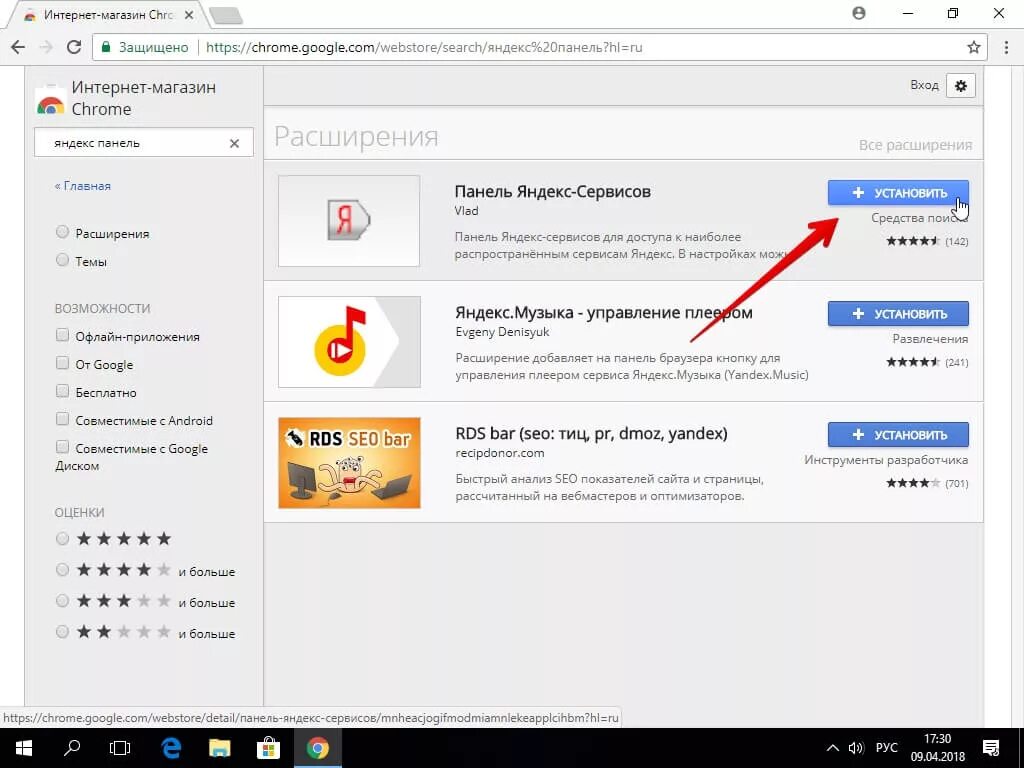
Task: Open a new tab button
Action: click(225, 16)
